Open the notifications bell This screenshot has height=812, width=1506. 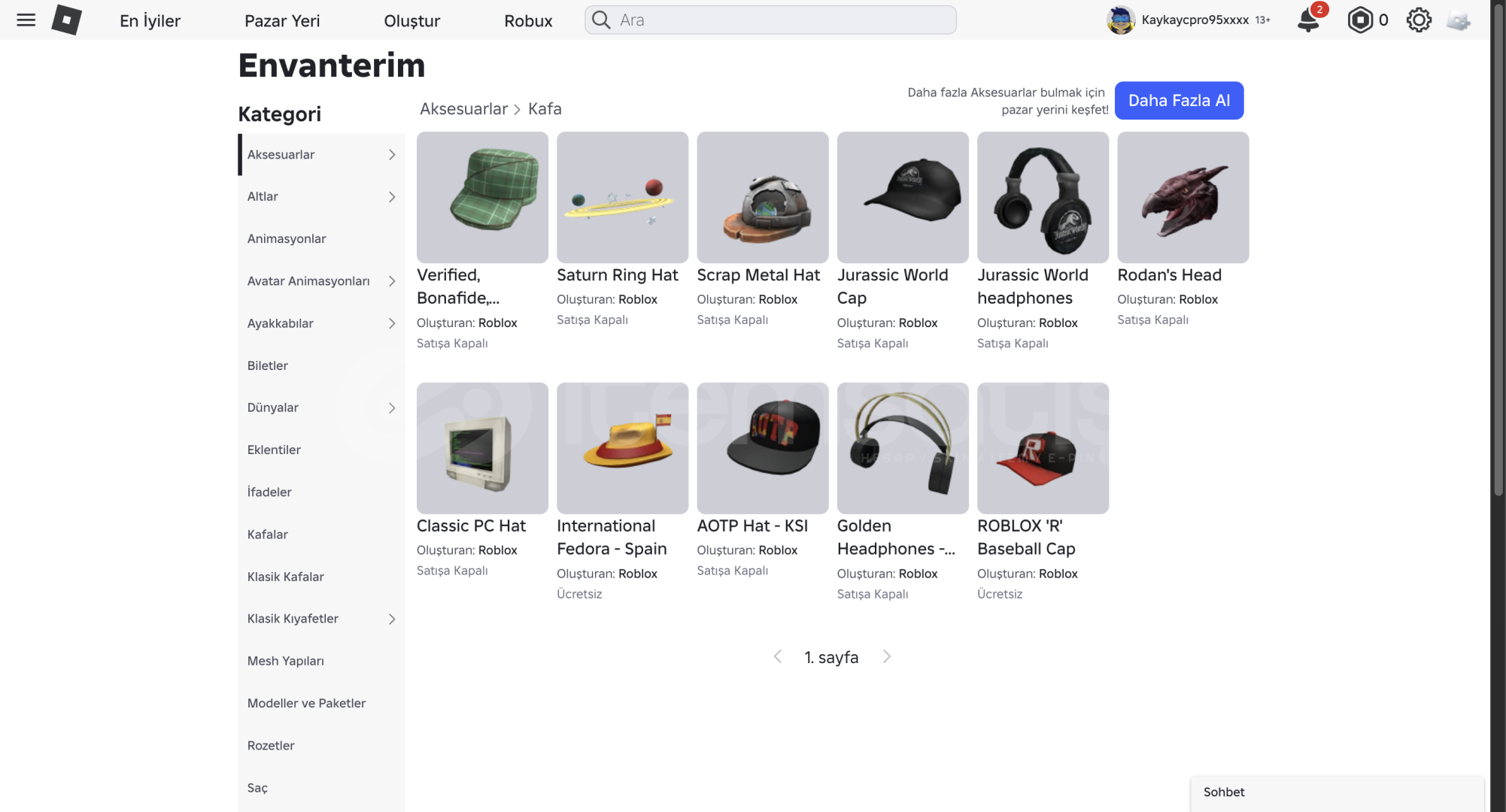coord(1309,20)
